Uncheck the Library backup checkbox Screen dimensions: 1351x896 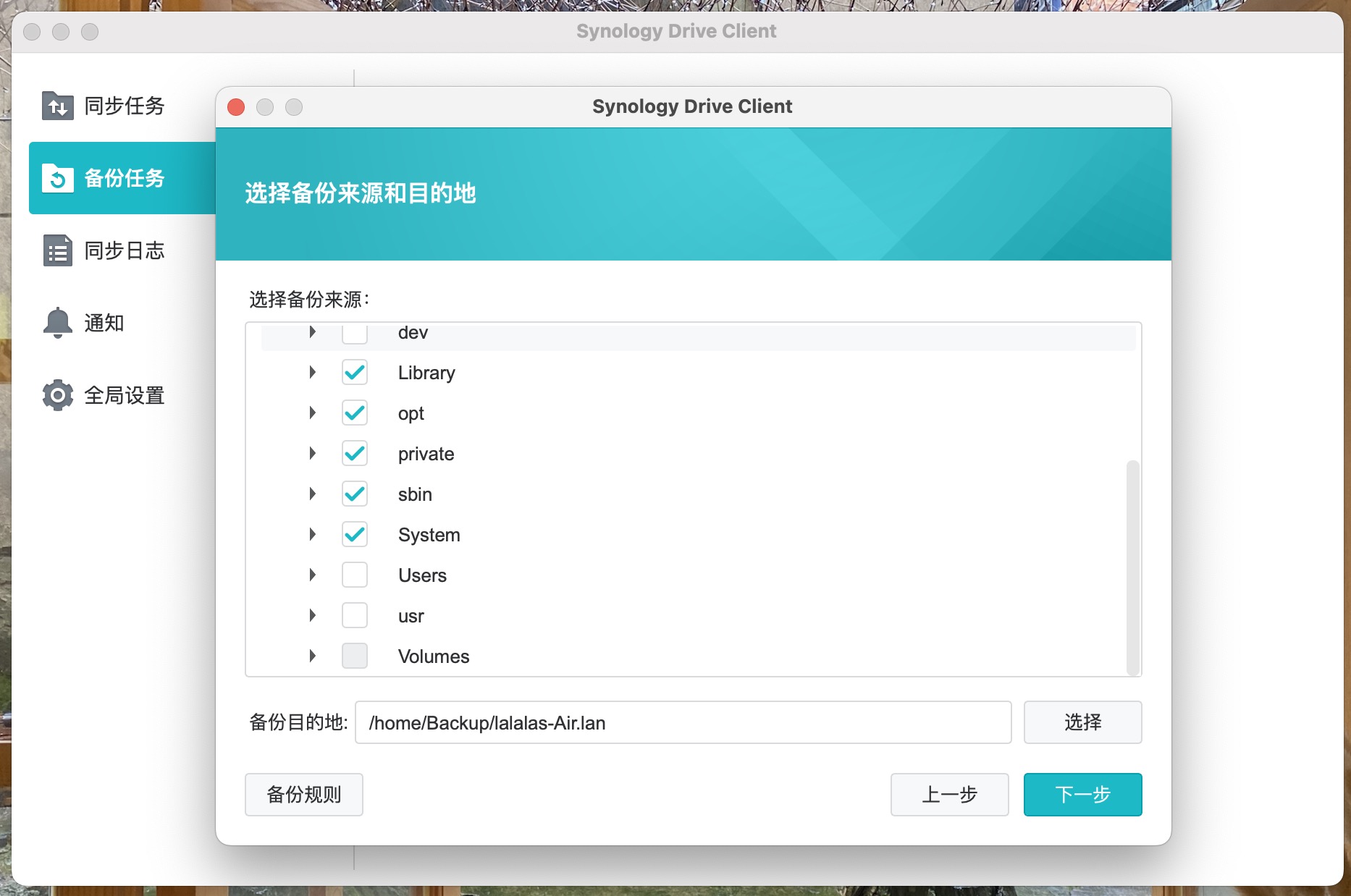click(x=355, y=372)
